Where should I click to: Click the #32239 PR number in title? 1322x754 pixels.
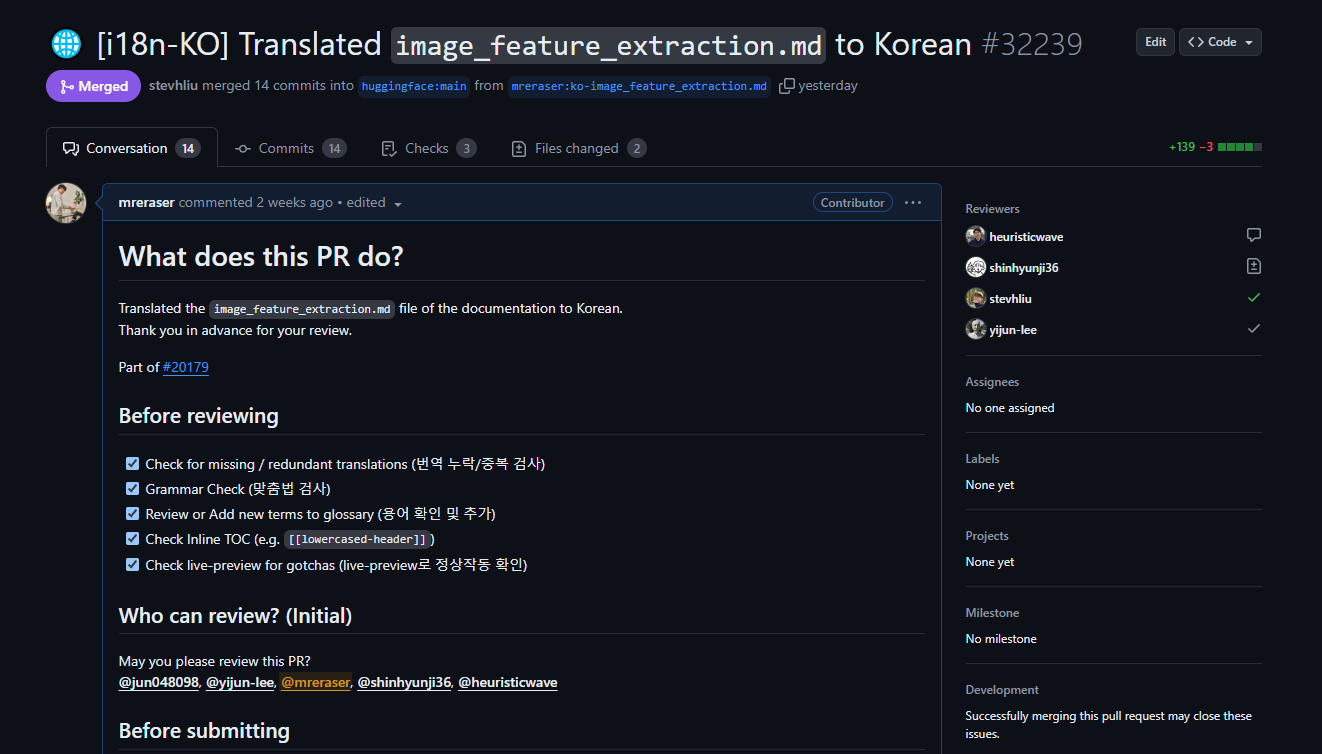(x=1031, y=44)
